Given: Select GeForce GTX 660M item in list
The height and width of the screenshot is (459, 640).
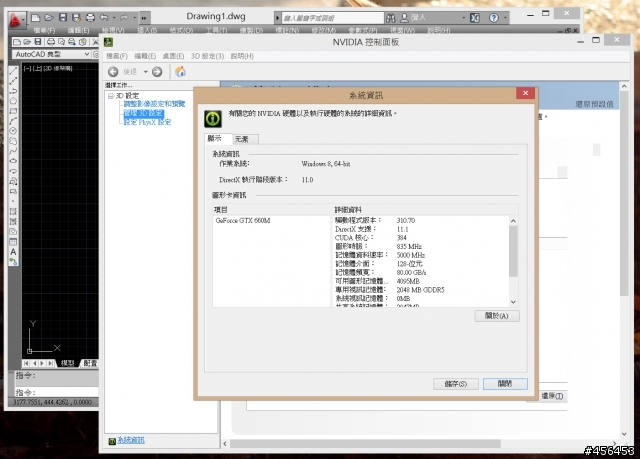Looking at the screenshot, I should (x=243, y=220).
